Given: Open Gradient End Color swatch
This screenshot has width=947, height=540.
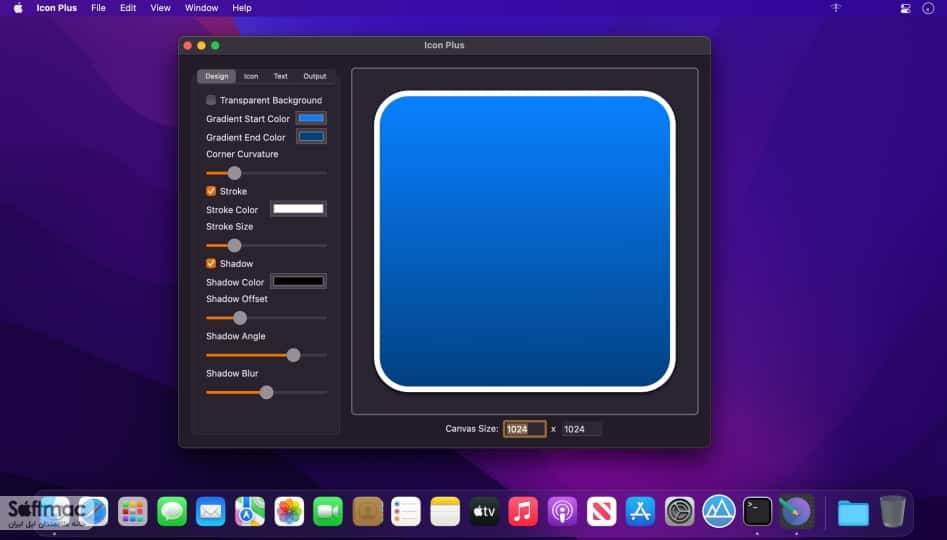Looking at the screenshot, I should click(311, 137).
